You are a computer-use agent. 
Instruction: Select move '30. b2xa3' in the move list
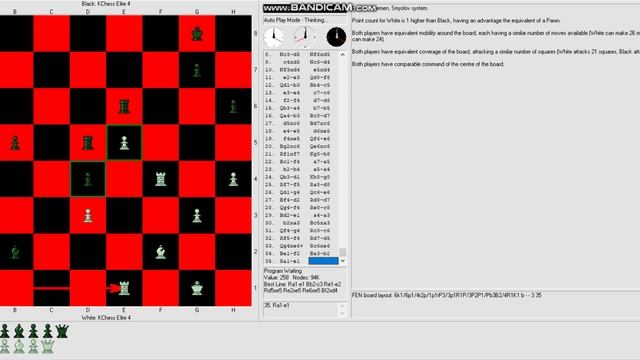[x=291, y=223]
